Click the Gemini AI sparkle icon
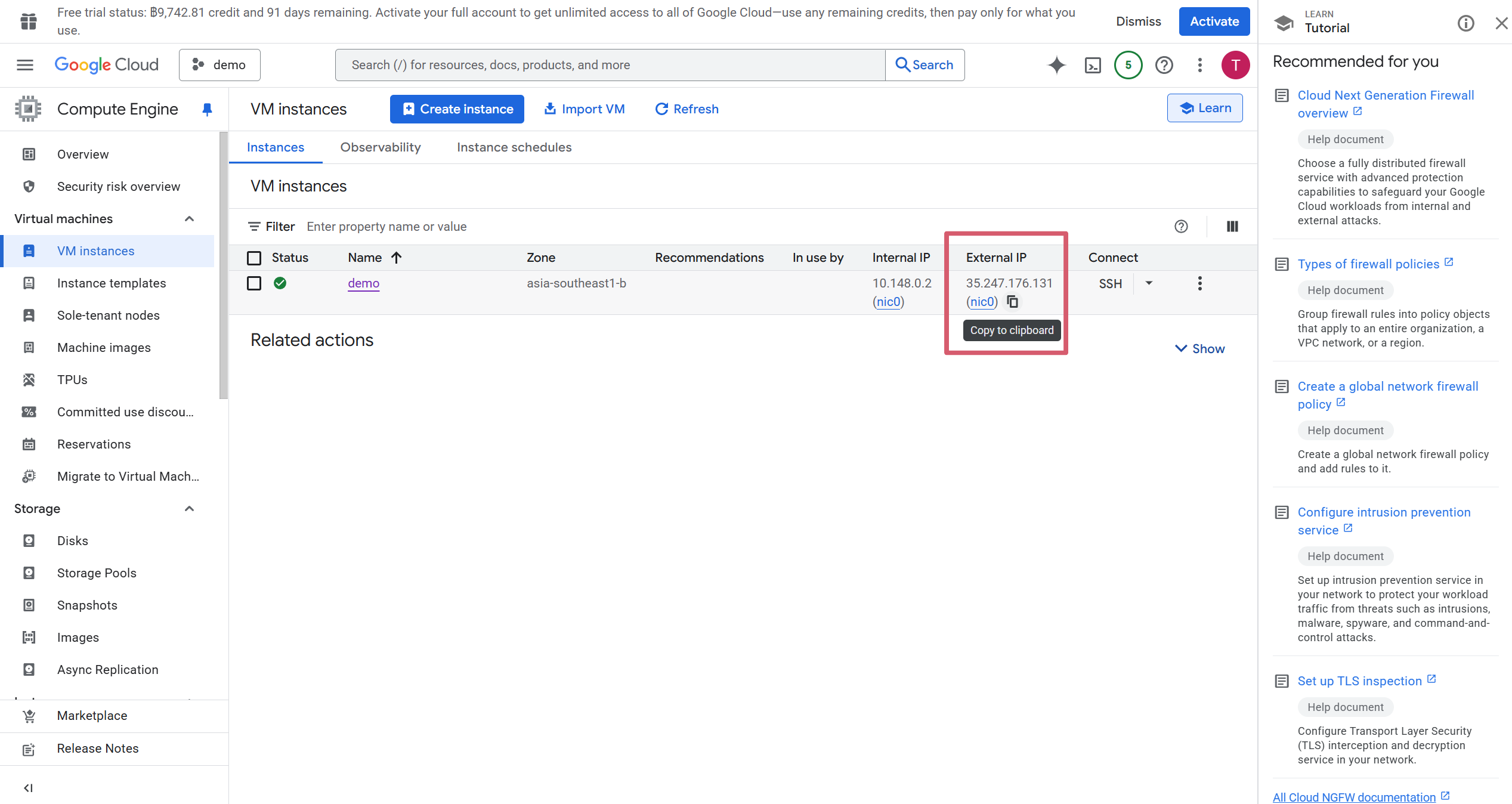Image resolution: width=1512 pixels, height=804 pixels. (x=1056, y=65)
